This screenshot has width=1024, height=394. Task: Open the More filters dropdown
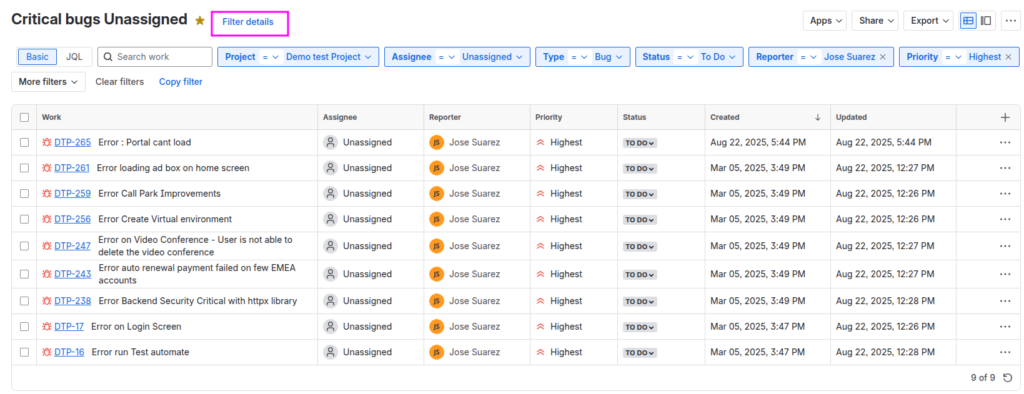point(48,82)
